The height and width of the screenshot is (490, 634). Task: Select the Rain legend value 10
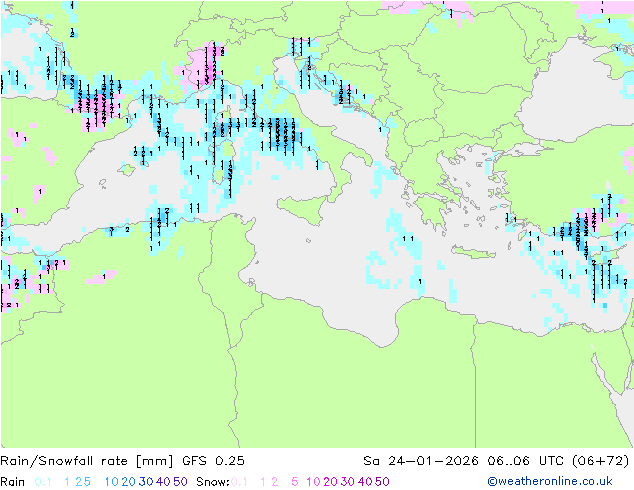pyautogui.click(x=112, y=482)
